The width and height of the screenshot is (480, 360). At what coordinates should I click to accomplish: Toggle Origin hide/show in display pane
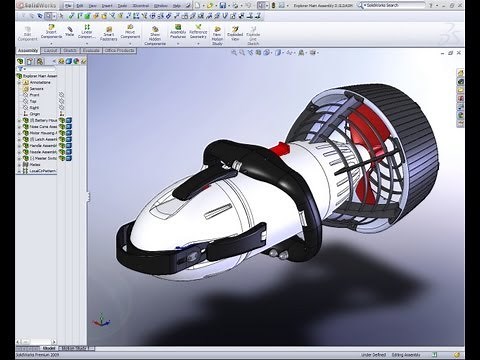click(61, 114)
